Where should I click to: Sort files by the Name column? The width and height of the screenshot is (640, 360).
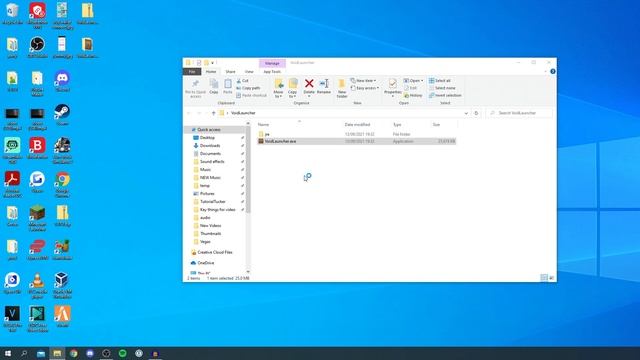click(263, 124)
